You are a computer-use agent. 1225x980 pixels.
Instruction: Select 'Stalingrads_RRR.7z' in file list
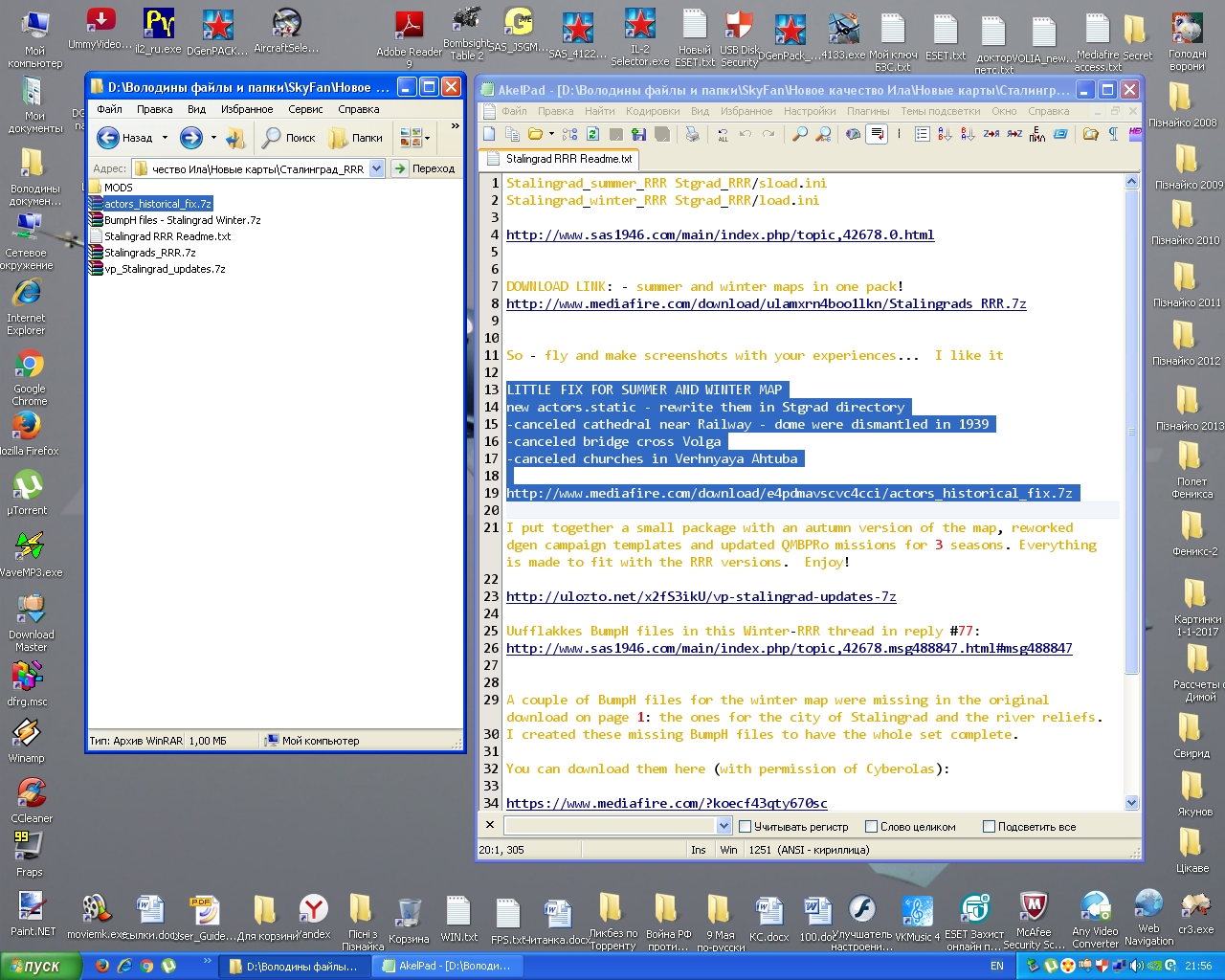tap(149, 253)
